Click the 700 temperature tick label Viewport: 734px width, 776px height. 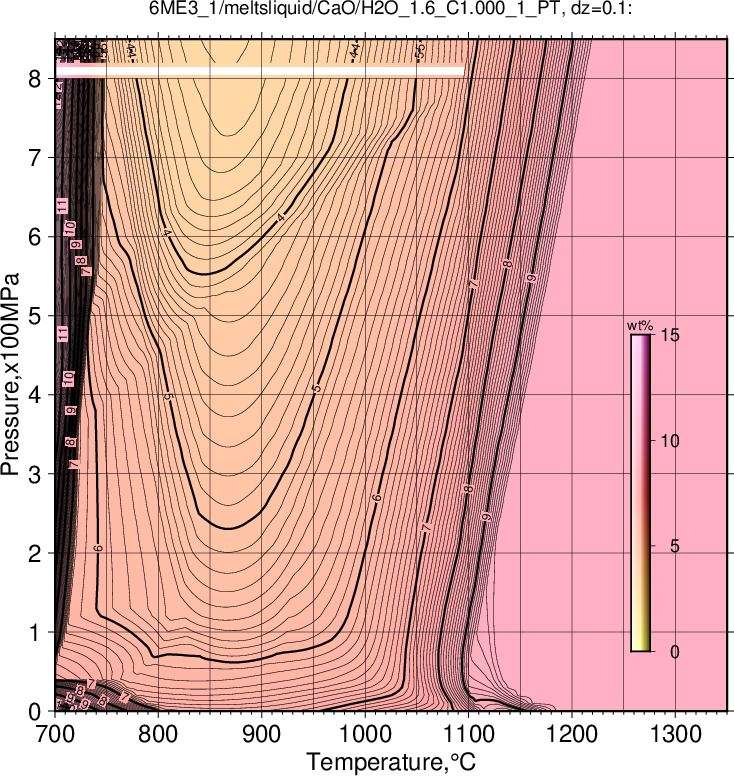coord(54,734)
